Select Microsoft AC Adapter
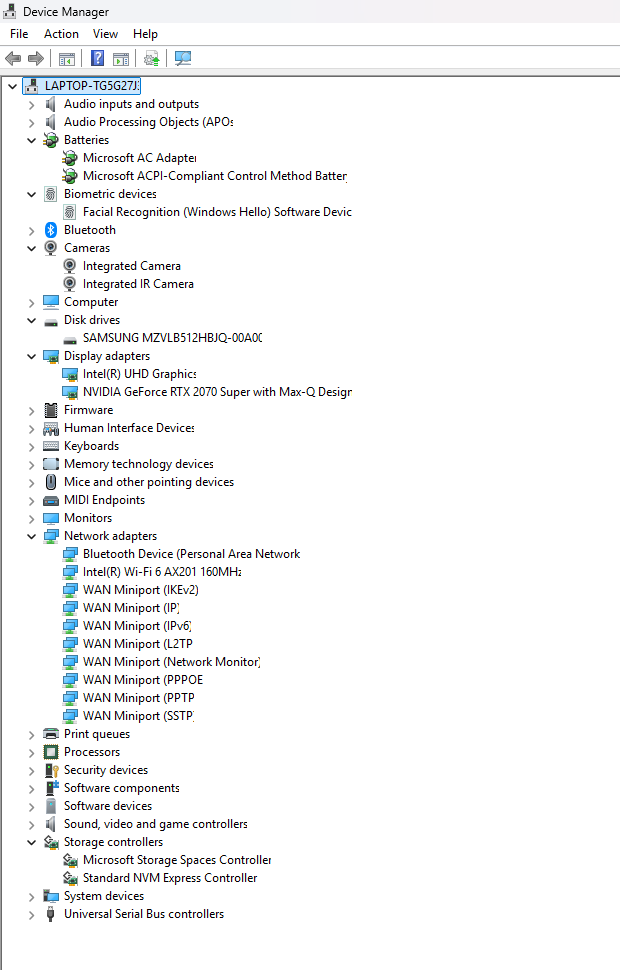This screenshot has width=620, height=970. click(139, 158)
